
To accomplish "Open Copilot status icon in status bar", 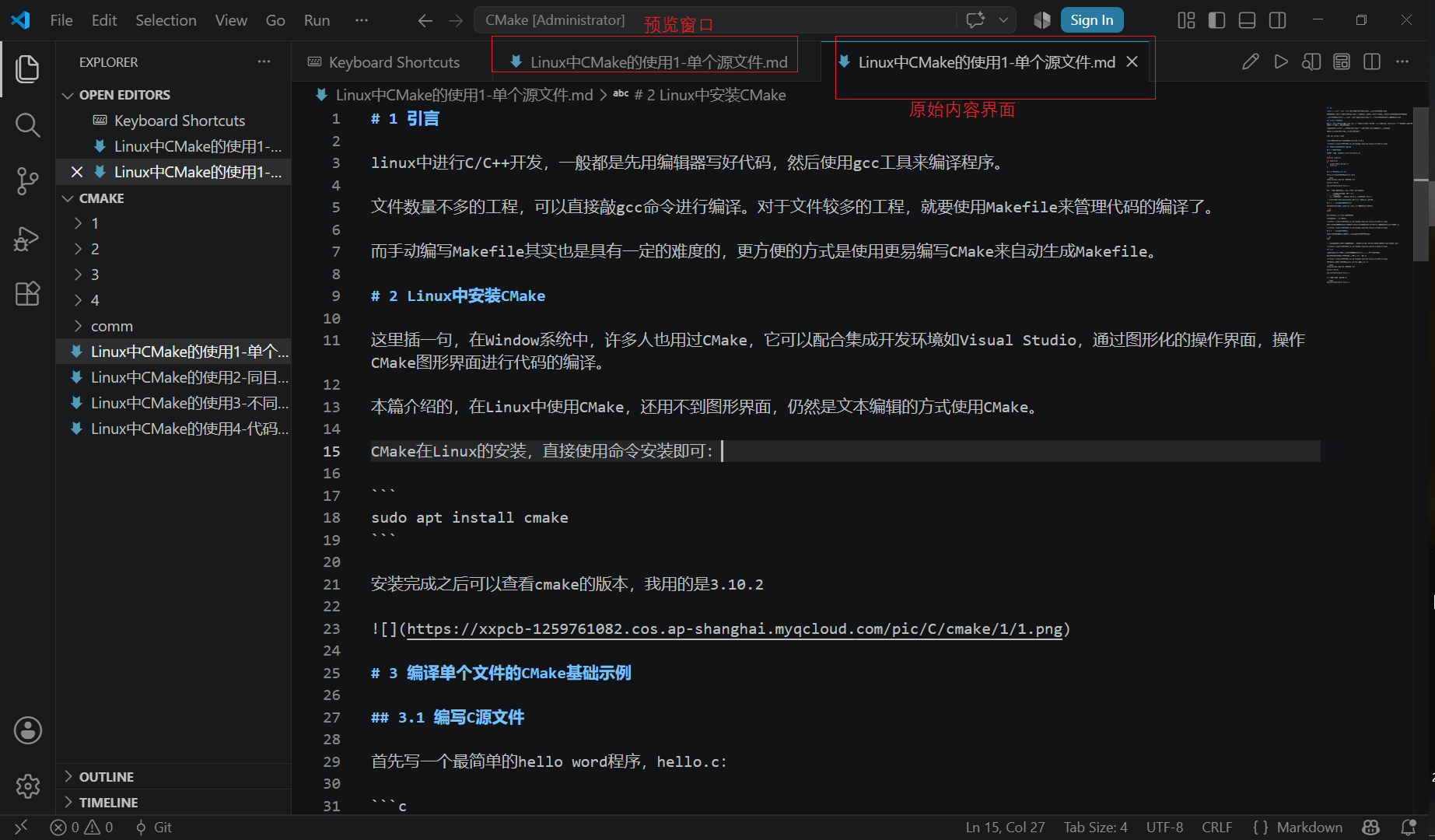I will (1371, 828).
